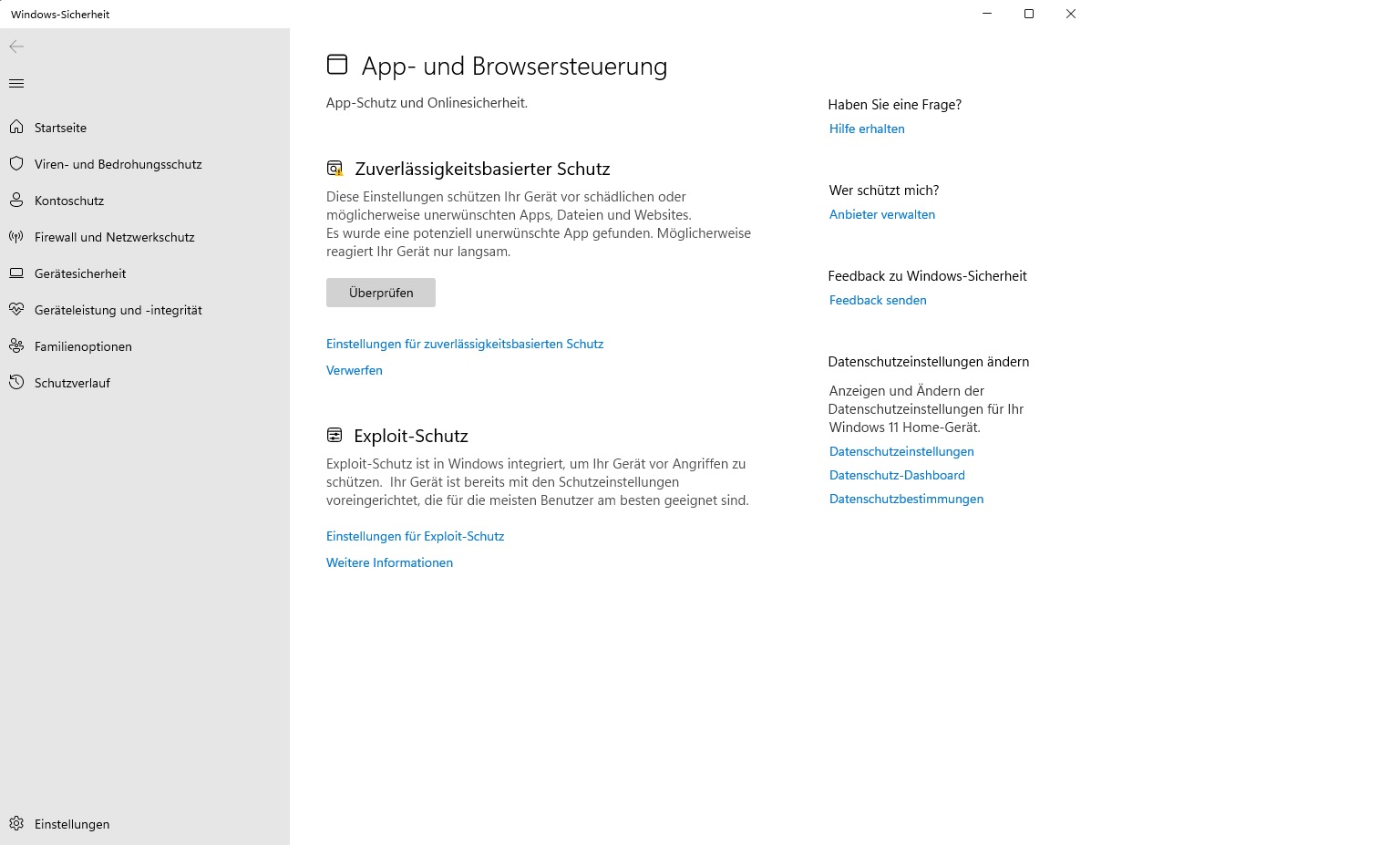Click the Zuverlässigkeitsbasierter Schutz warning icon
The image size is (1400, 845).
pyautogui.click(x=335, y=169)
